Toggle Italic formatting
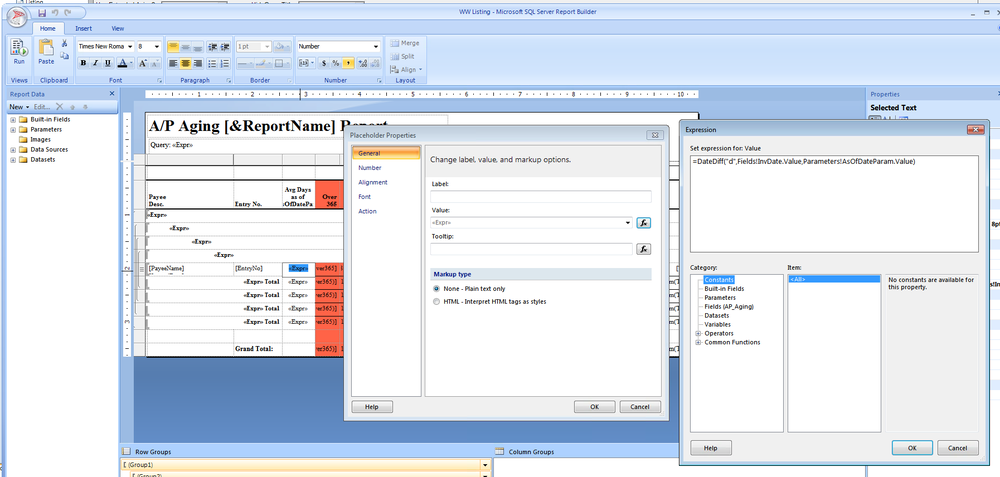Screen dimensions: 1000x477 point(96,63)
